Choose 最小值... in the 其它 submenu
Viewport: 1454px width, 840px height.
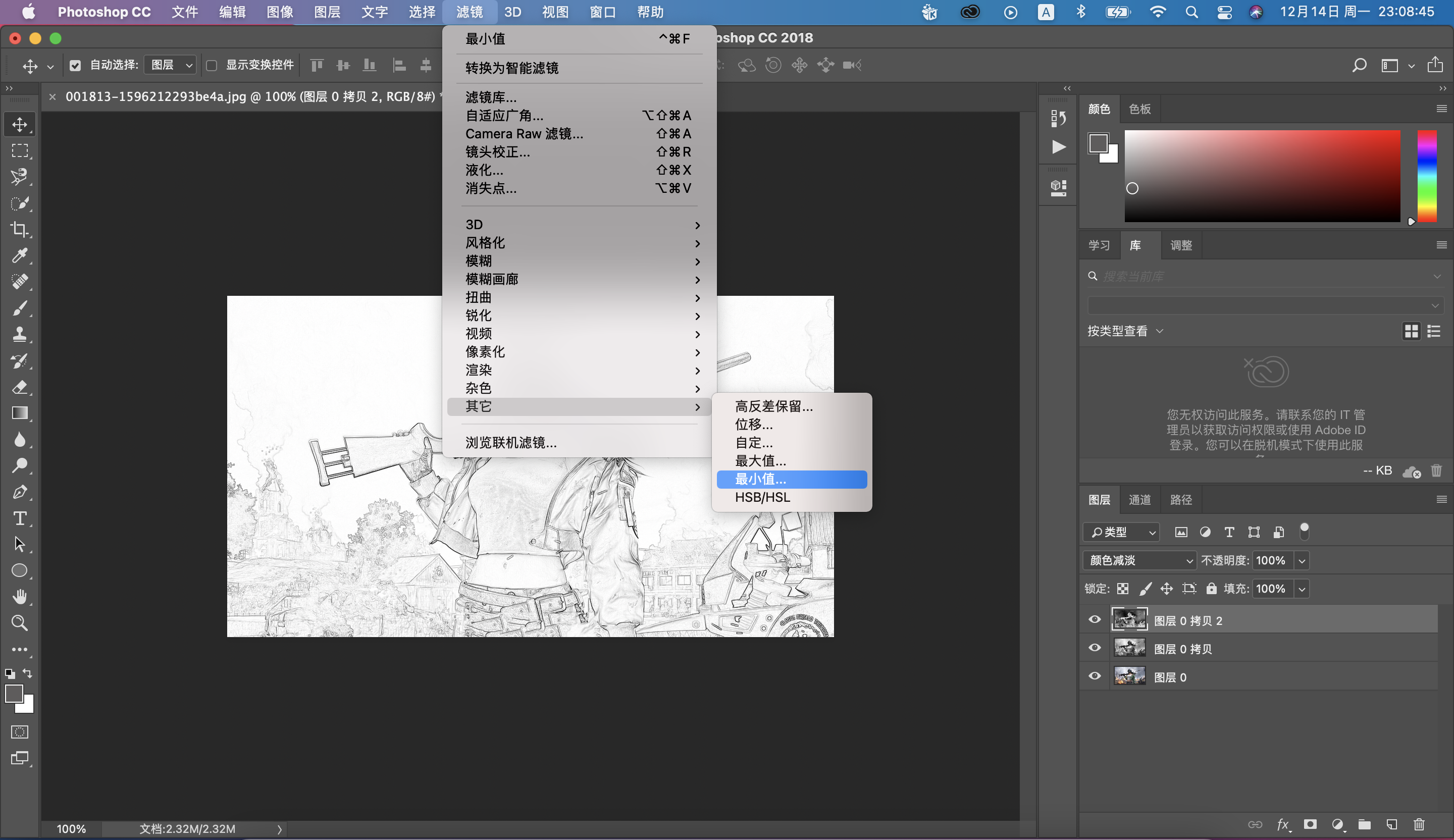pyautogui.click(x=792, y=480)
